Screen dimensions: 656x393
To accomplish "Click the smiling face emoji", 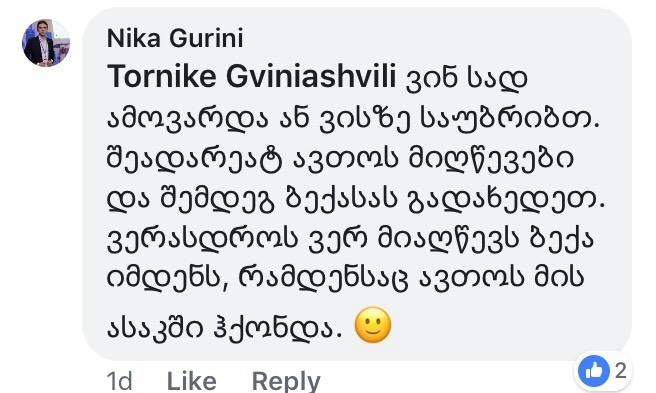I will [373, 325].
